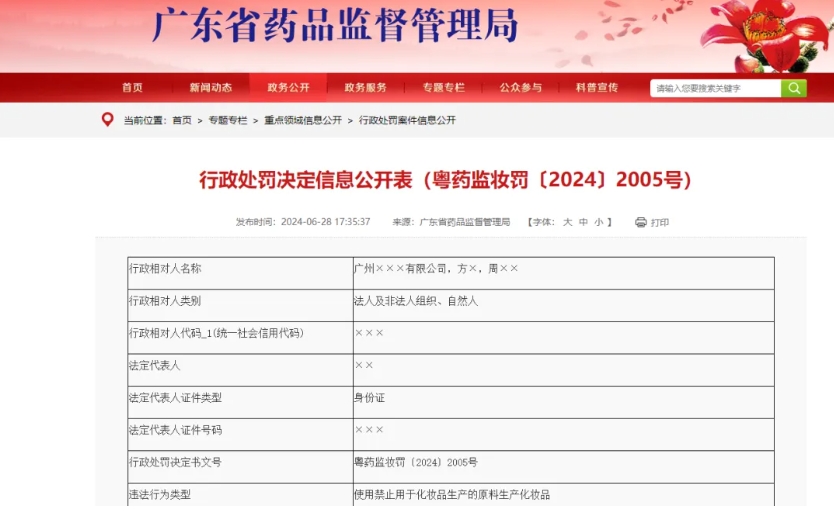
Task: Open the 政务服务 navigation item
Action: (365, 88)
